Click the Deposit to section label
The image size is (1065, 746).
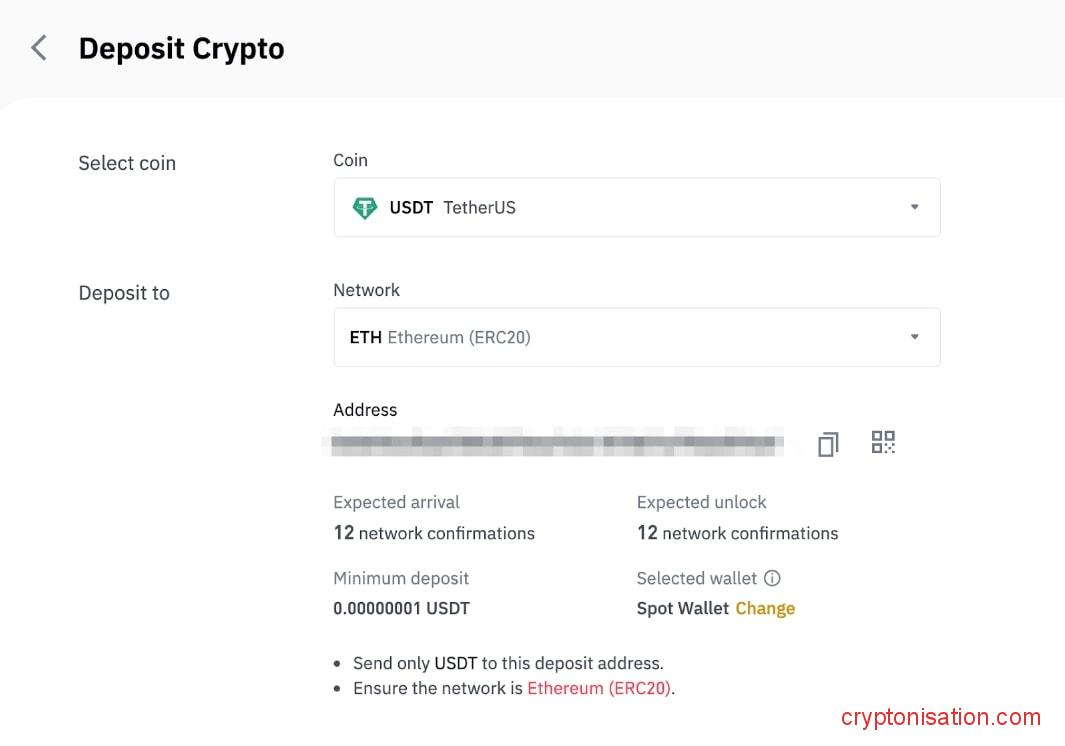click(x=124, y=293)
